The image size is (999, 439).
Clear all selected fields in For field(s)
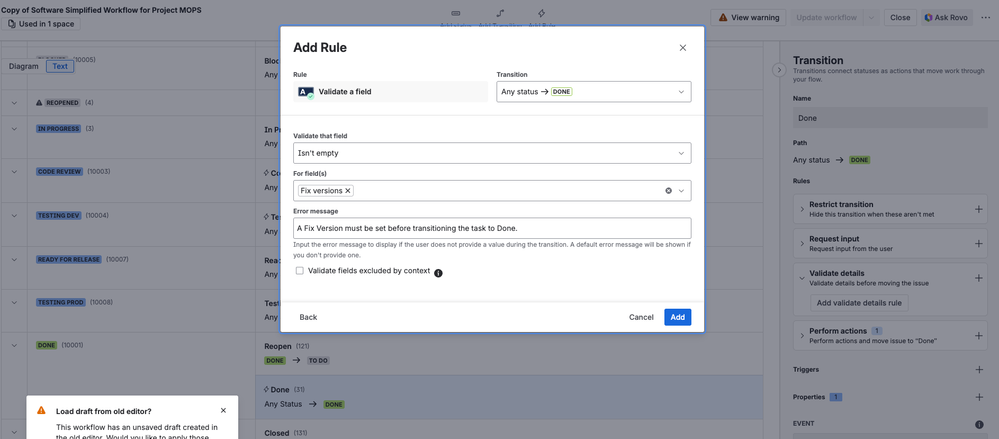pyautogui.click(x=668, y=191)
